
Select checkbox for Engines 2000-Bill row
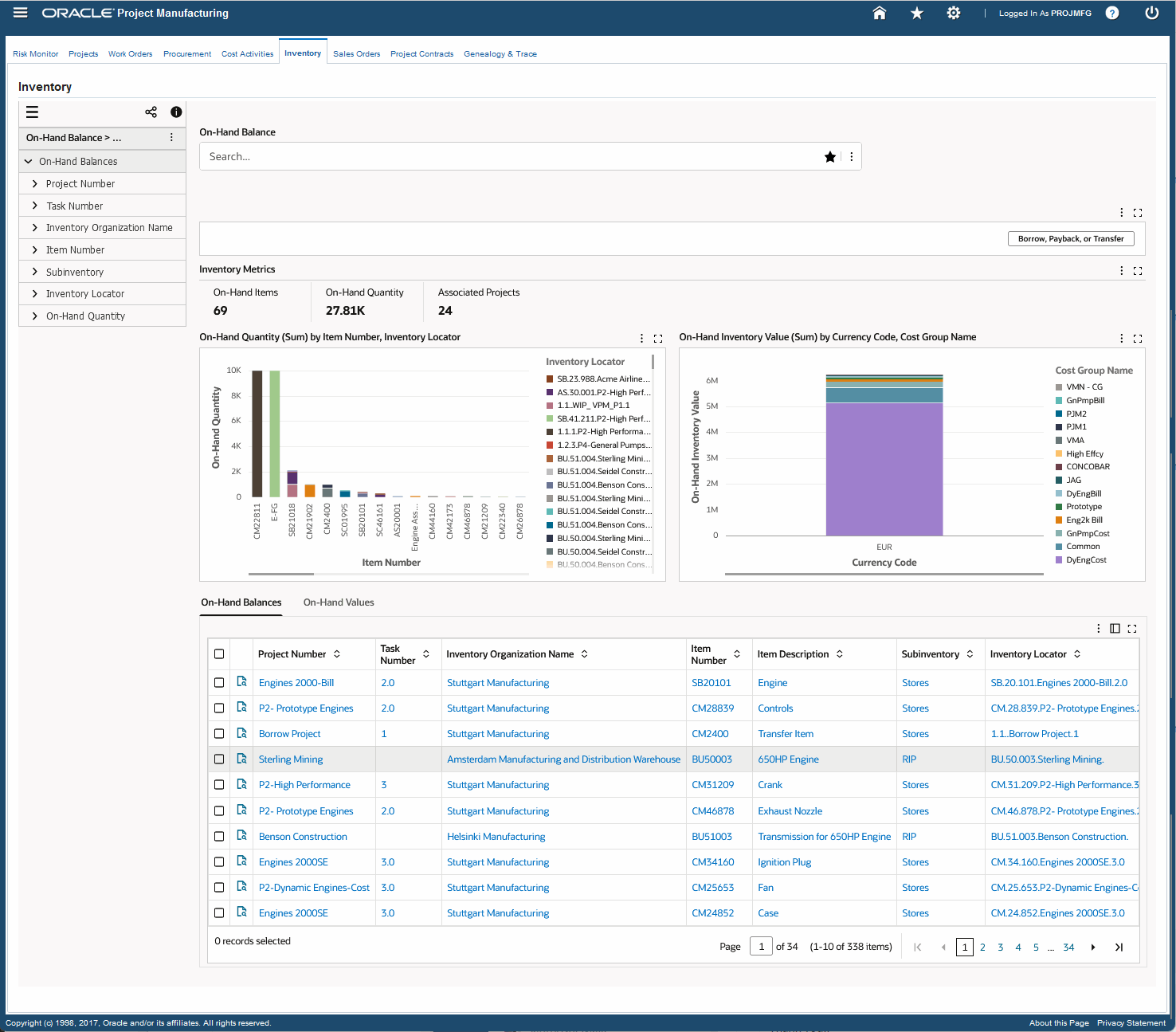[219, 683]
